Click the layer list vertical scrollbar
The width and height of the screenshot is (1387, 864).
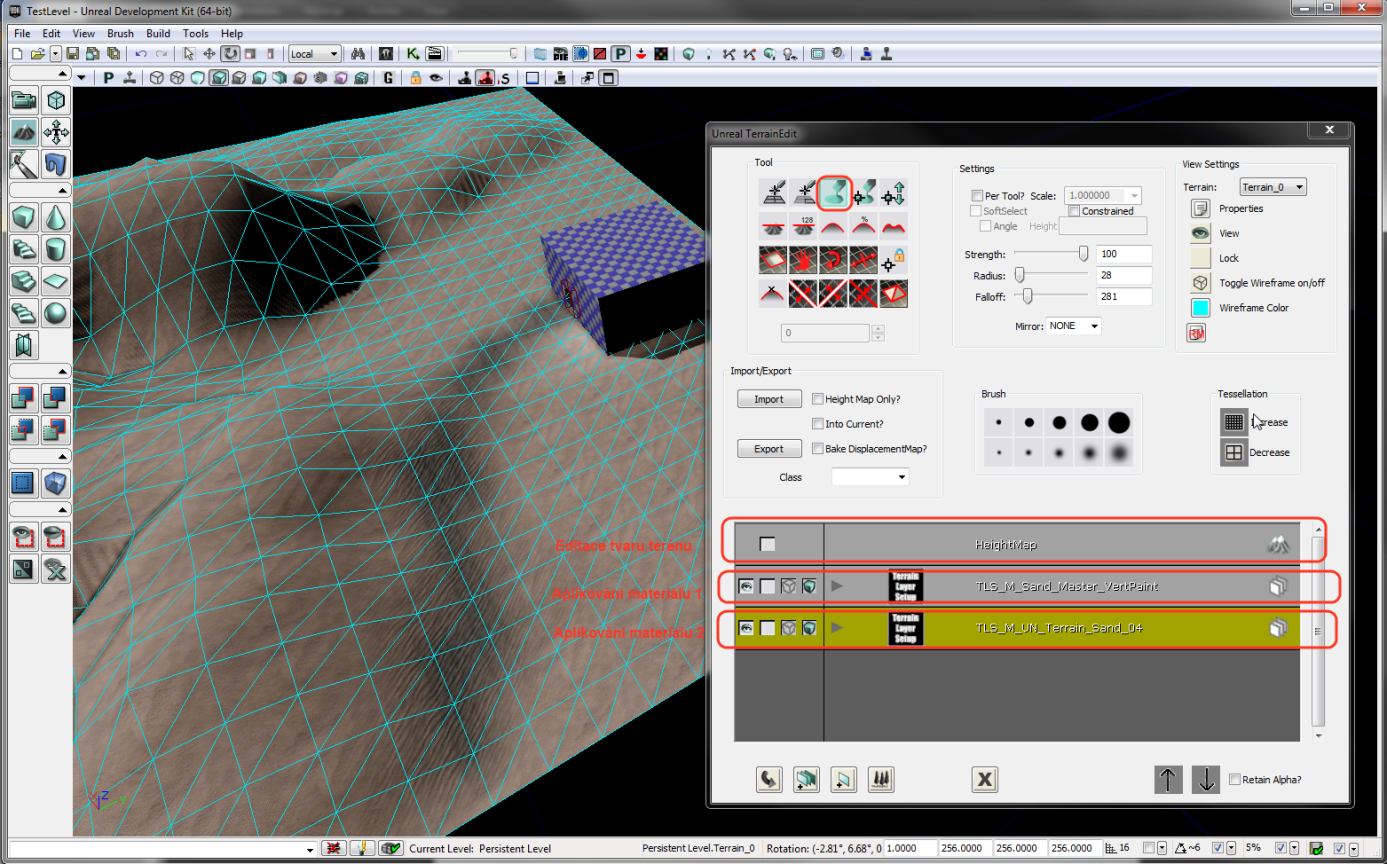[x=1318, y=632]
